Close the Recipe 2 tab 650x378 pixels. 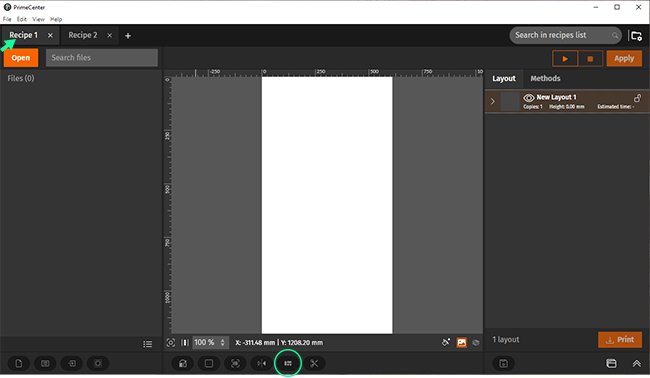tap(109, 36)
